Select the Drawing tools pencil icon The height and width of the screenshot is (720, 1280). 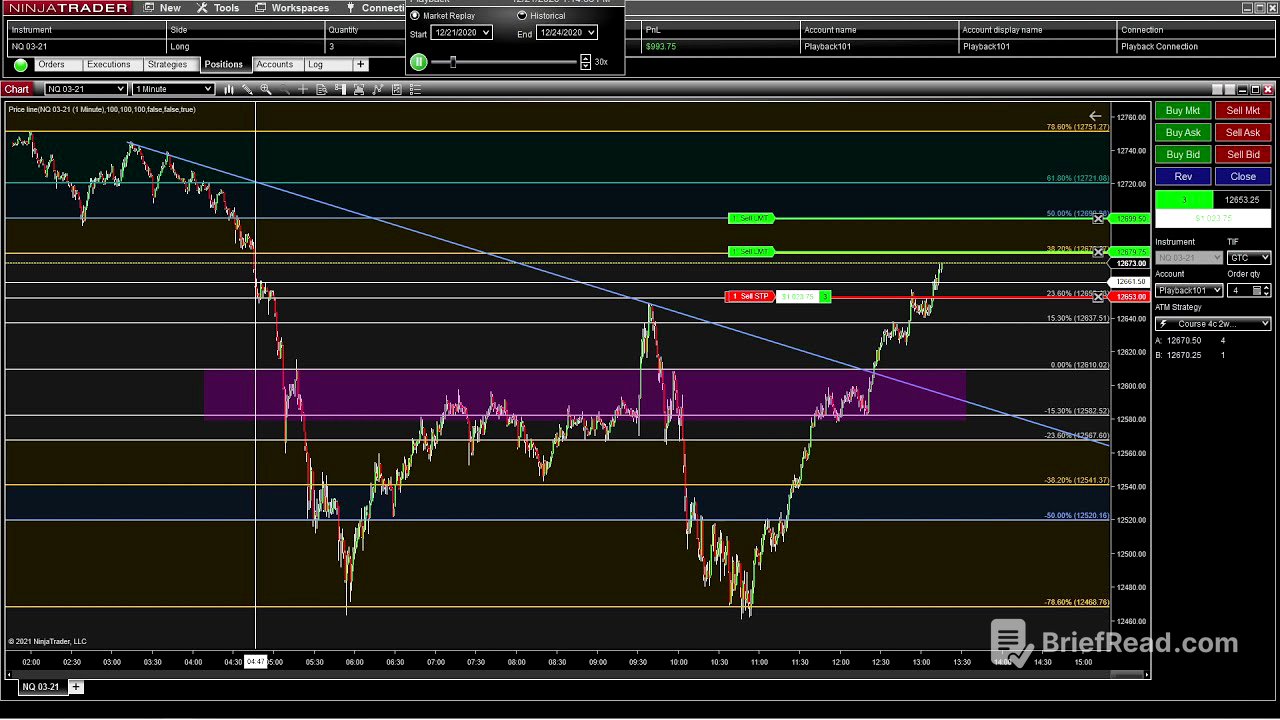click(x=247, y=90)
